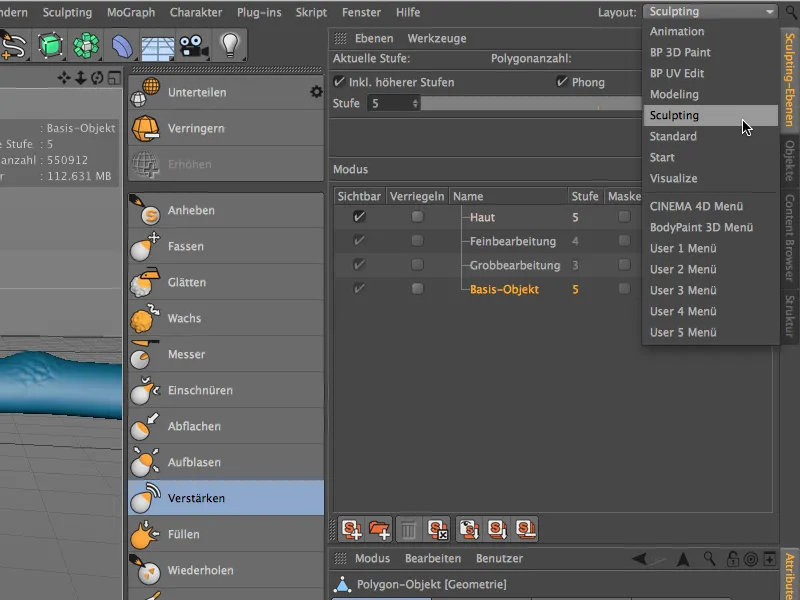
Task: Click the Stufe level slider bar
Action: tap(531, 104)
